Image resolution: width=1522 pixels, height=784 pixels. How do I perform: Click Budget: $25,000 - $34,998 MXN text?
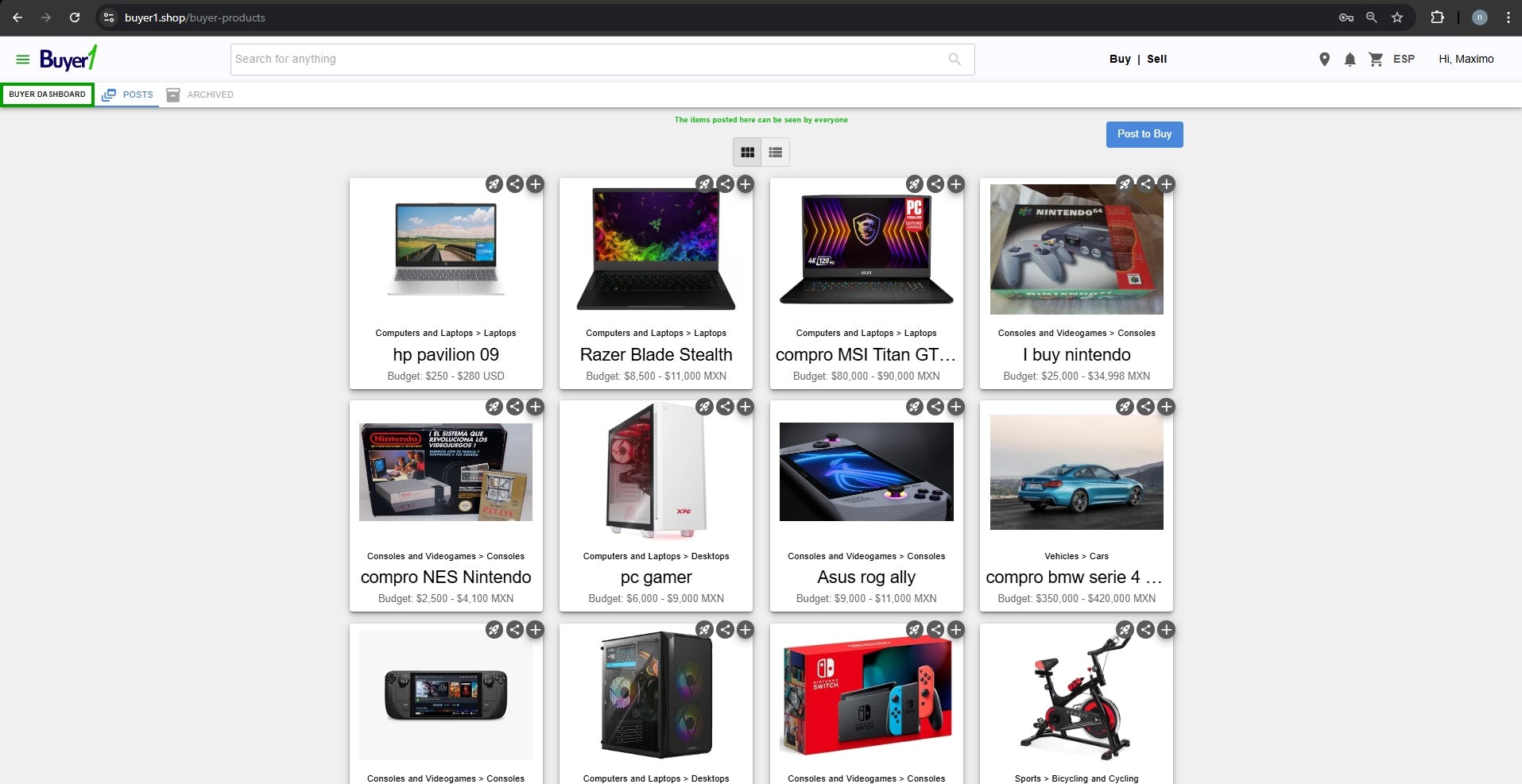click(x=1076, y=377)
